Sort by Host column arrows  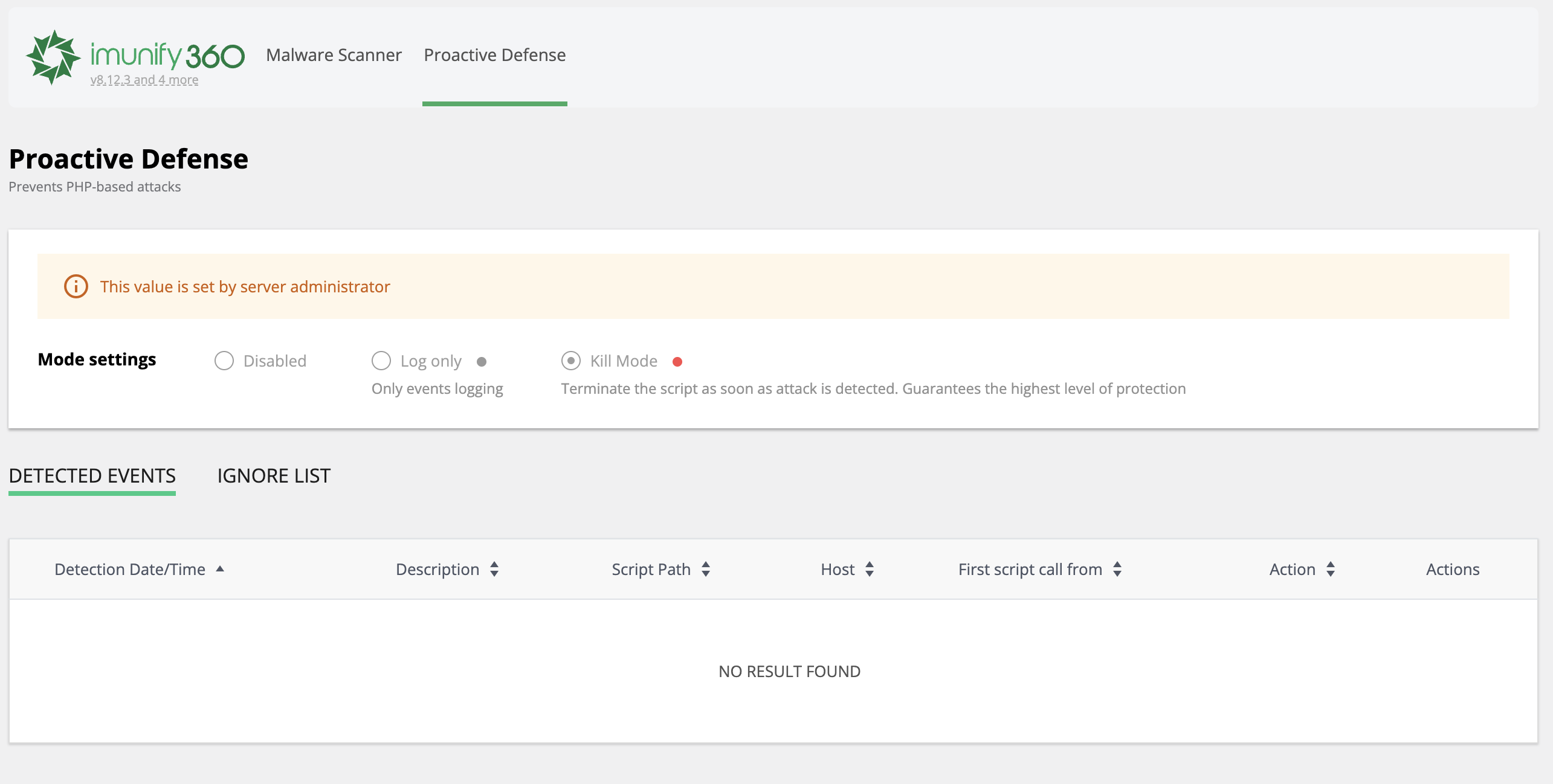point(870,569)
